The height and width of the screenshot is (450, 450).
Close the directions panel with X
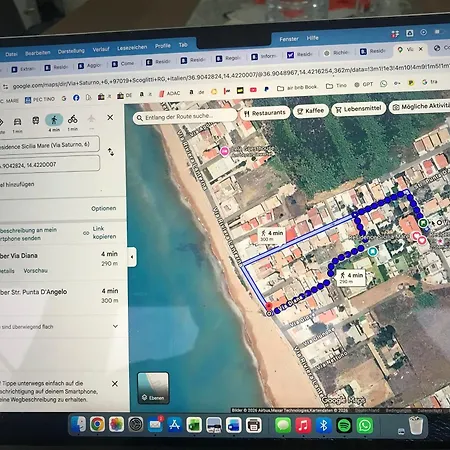click(x=110, y=117)
